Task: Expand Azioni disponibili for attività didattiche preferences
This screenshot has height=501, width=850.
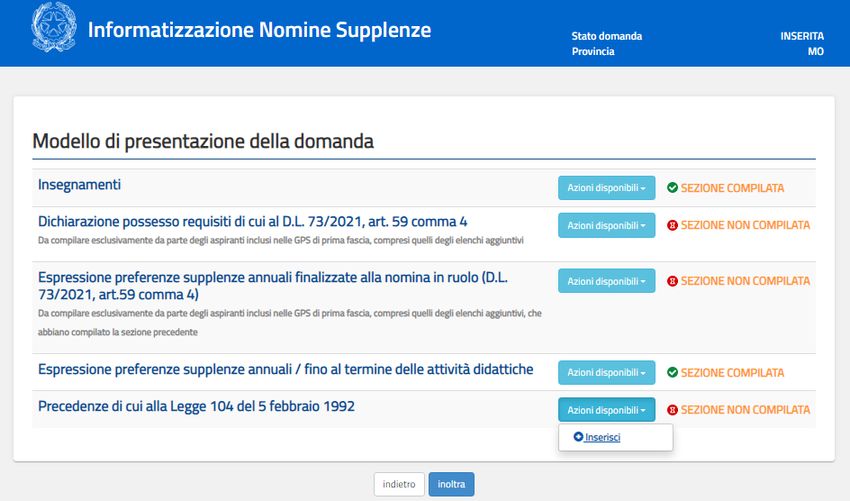Action: (x=606, y=373)
